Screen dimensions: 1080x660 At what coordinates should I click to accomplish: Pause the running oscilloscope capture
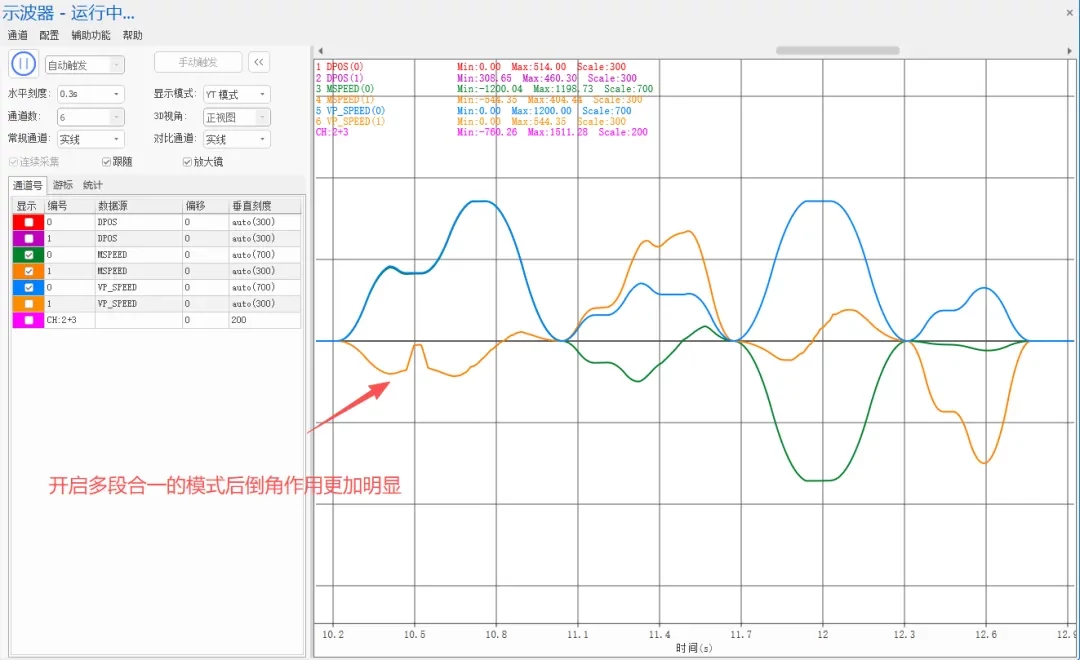pos(23,64)
